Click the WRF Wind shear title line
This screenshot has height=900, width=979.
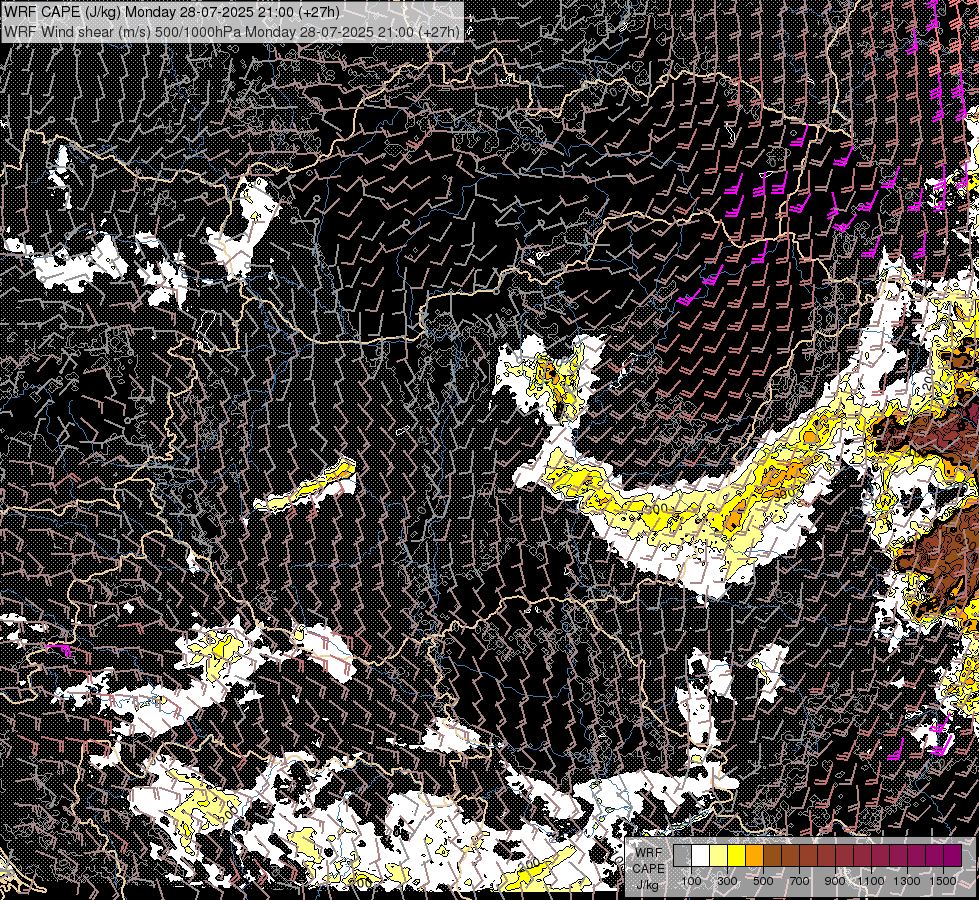[232, 31]
